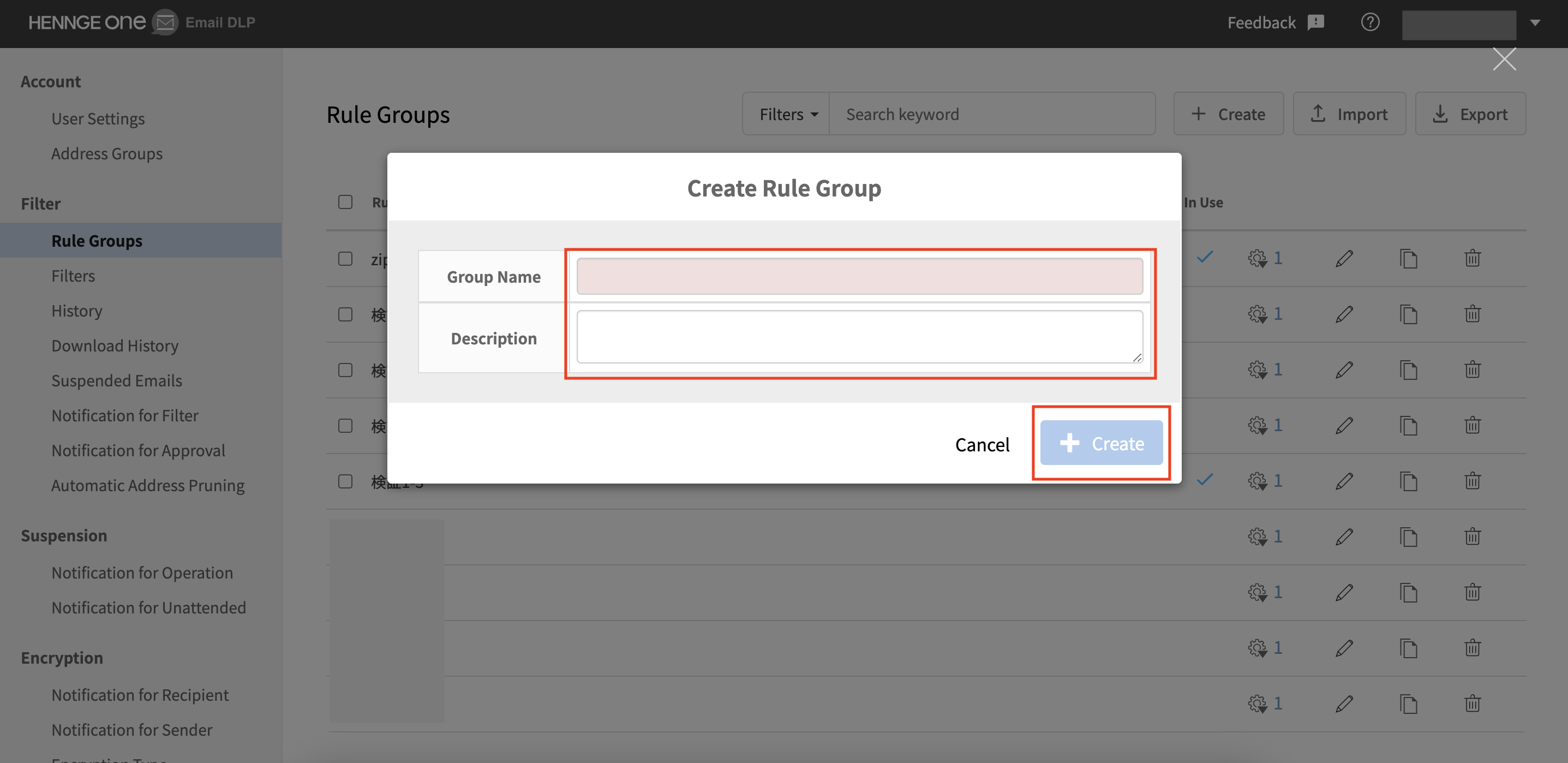Open Download History in the sidebar
Image resolution: width=1568 pixels, height=763 pixels.
tap(115, 345)
